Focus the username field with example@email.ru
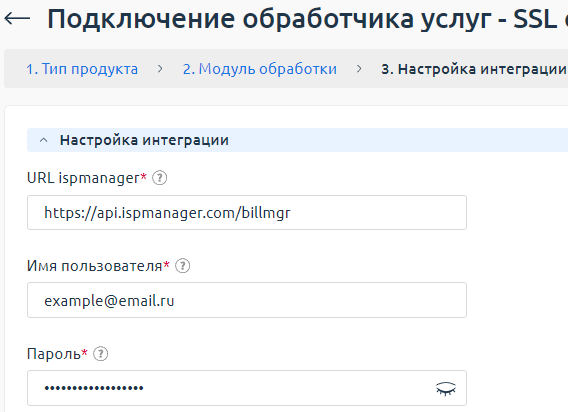 (247, 300)
